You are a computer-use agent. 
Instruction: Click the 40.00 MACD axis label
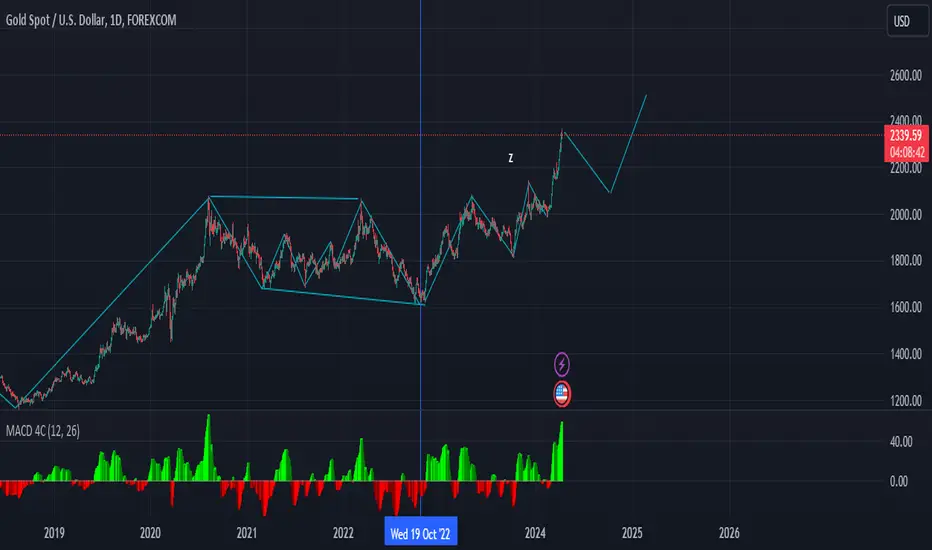pyautogui.click(x=900, y=442)
